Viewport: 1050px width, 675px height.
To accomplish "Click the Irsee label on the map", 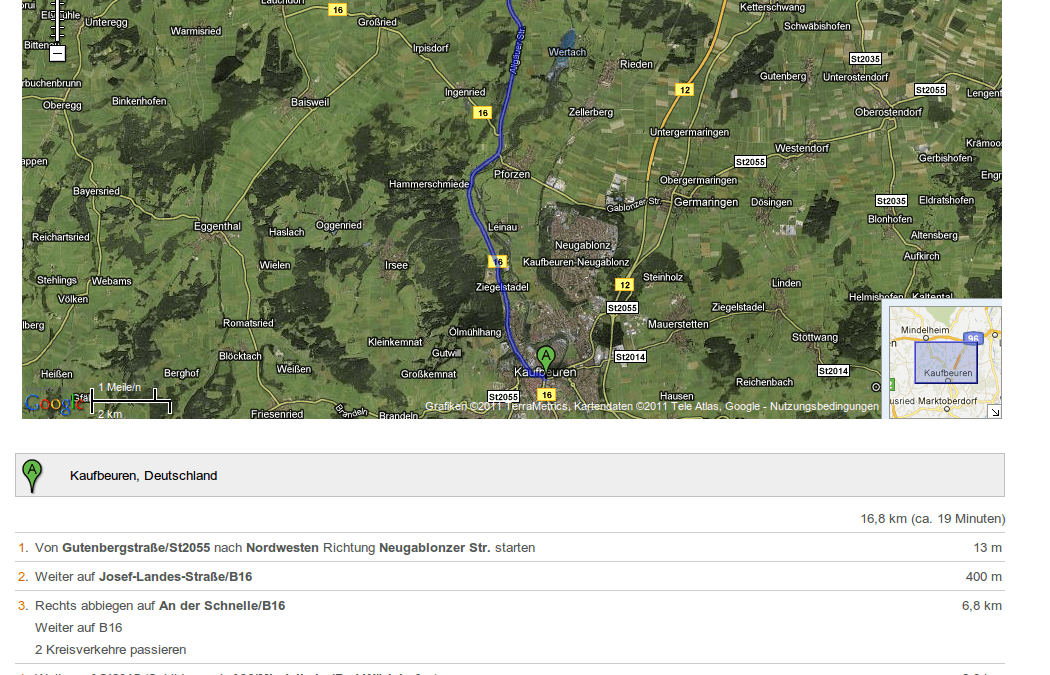I will click(396, 265).
